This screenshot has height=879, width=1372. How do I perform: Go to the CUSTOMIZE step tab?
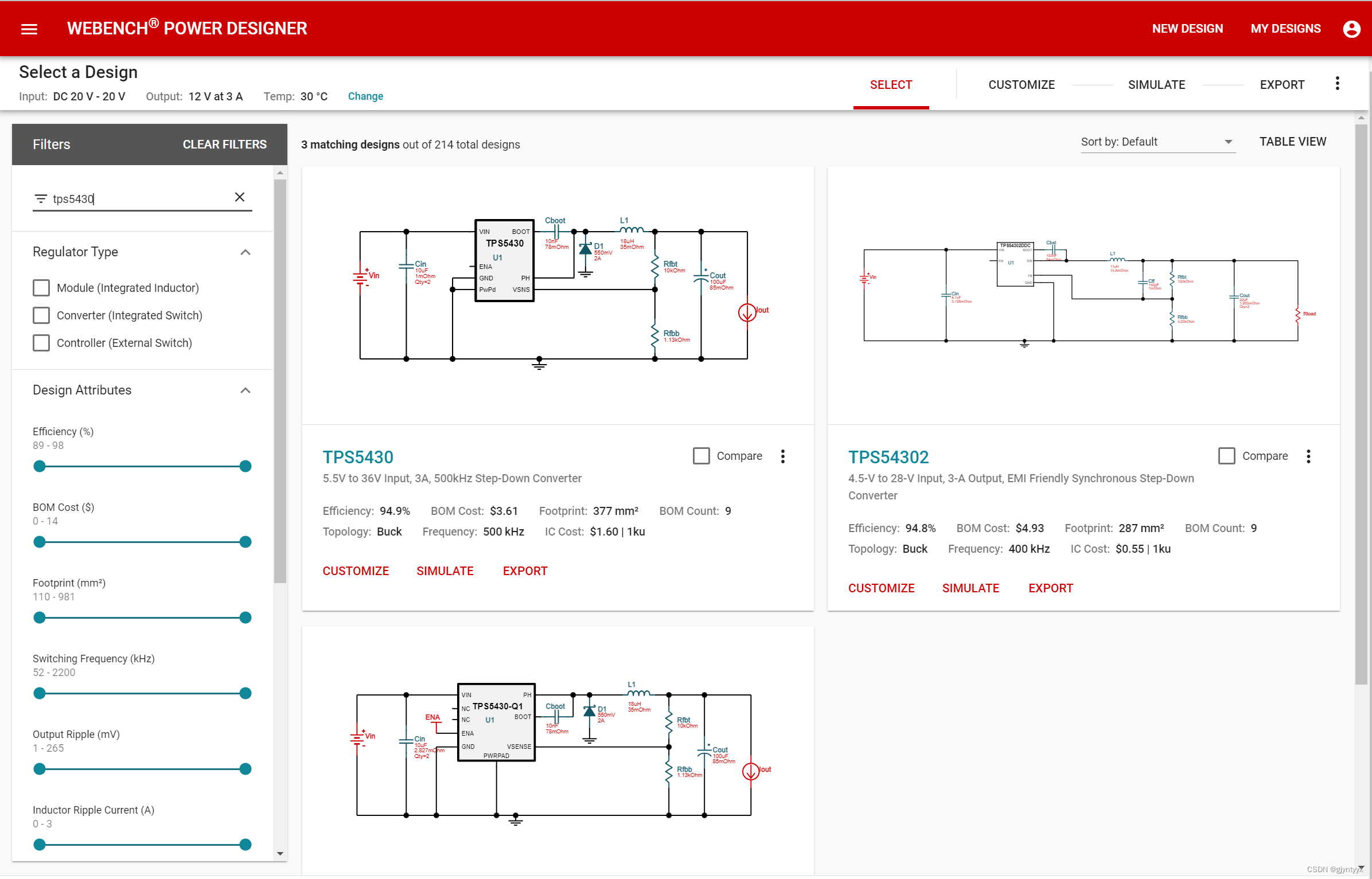tap(1021, 85)
